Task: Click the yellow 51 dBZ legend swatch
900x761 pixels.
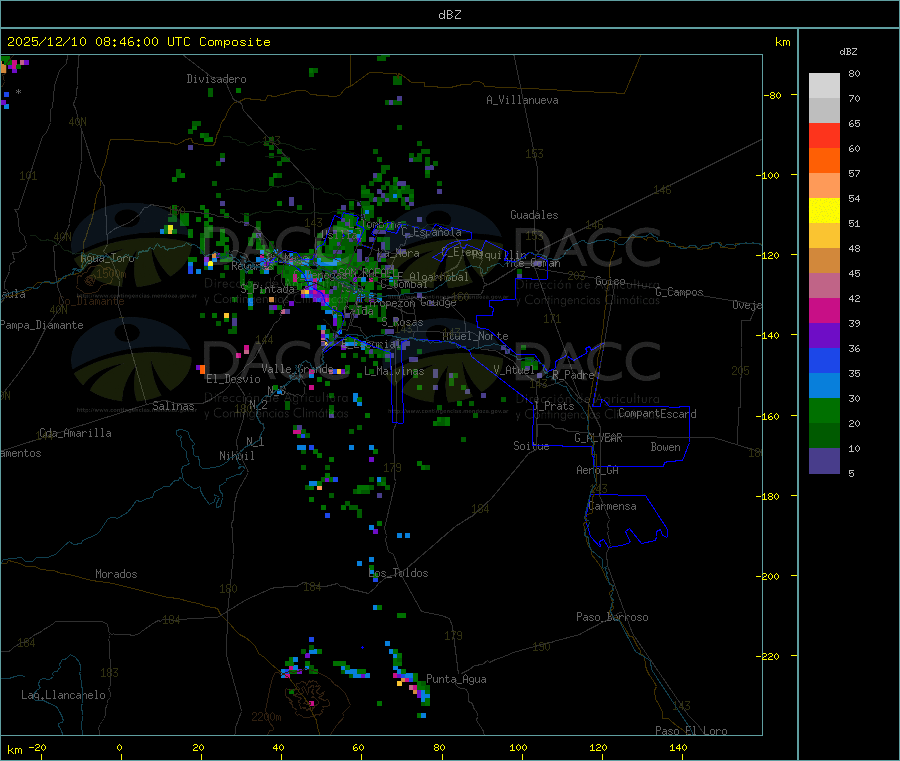Action: pos(824,211)
